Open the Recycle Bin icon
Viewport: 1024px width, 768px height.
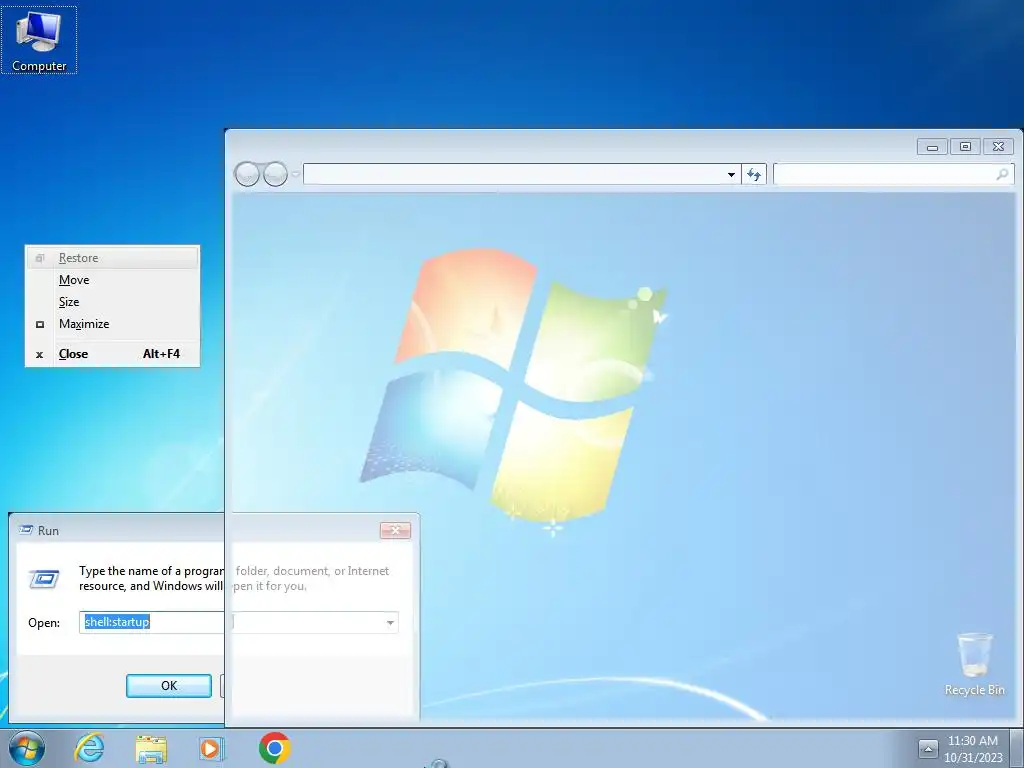pos(974,664)
